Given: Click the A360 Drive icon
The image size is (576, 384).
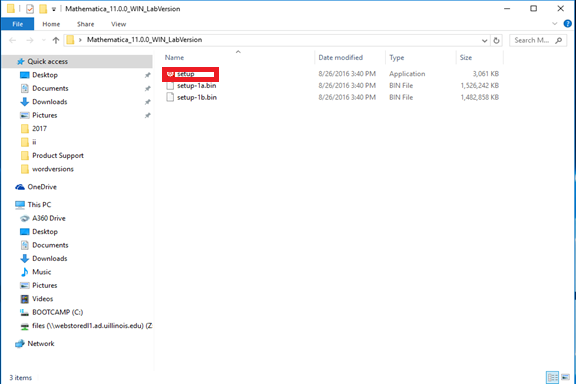Looking at the screenshot, I should coord(25,218).
